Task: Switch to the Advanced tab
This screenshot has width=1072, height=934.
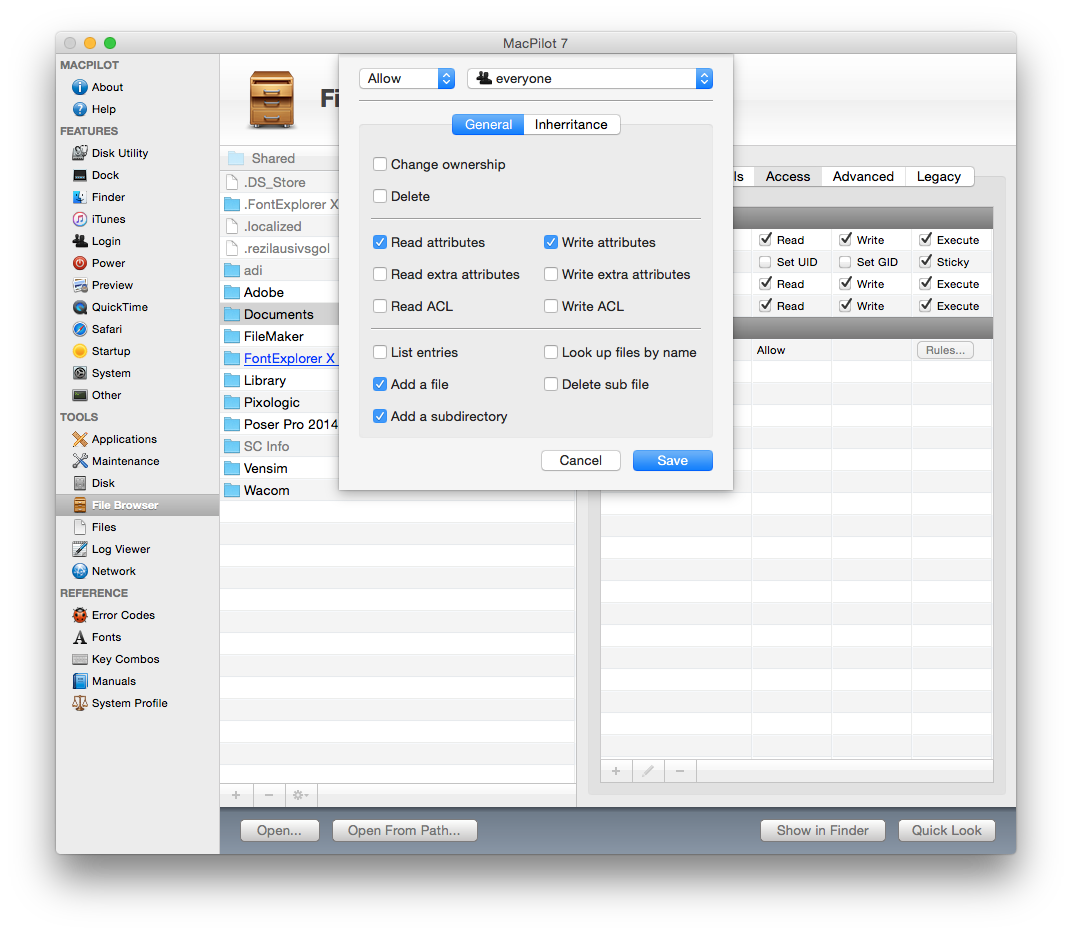Action: [x=863, y=176]
